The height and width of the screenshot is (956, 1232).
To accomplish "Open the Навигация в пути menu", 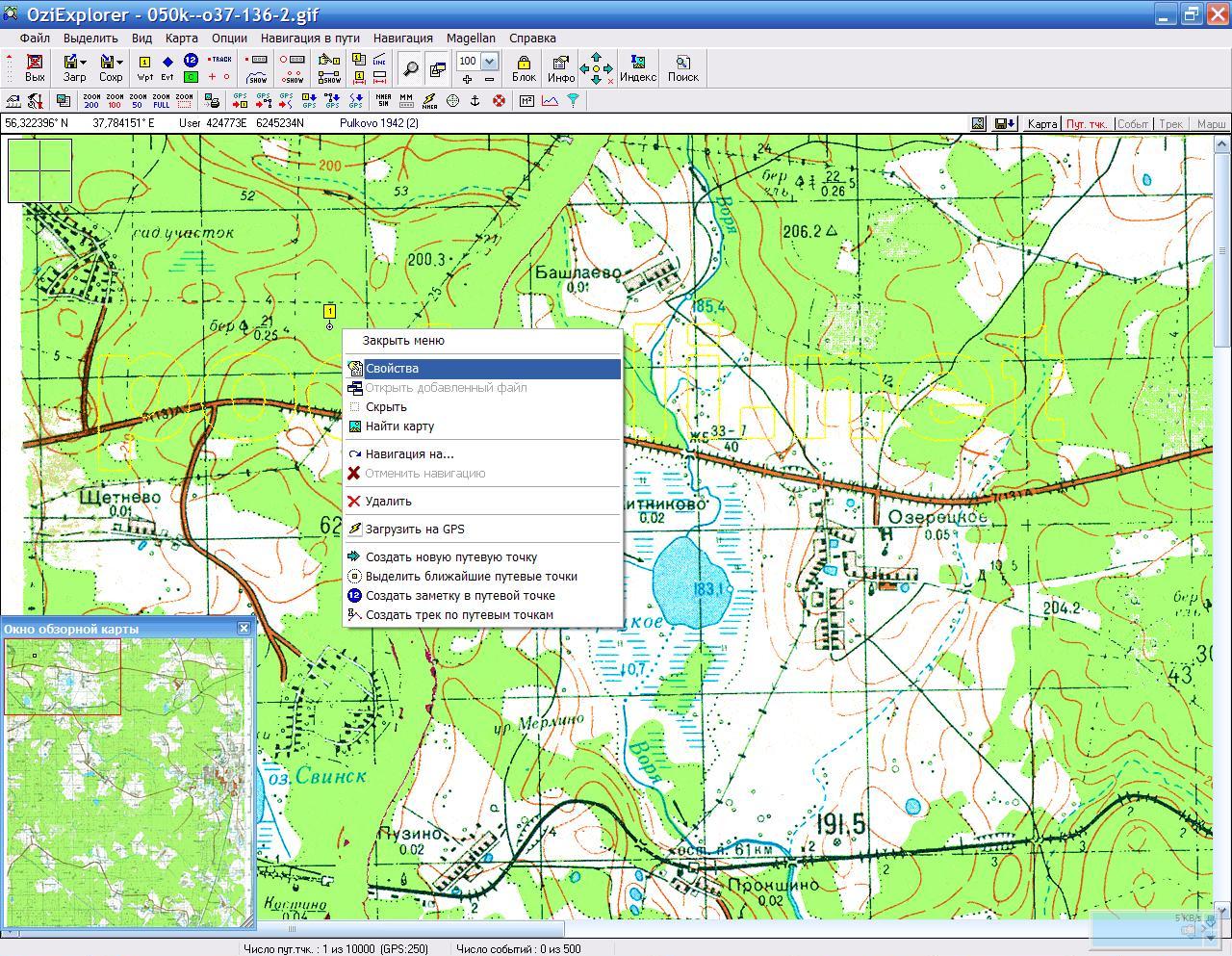I will point(310,39).
